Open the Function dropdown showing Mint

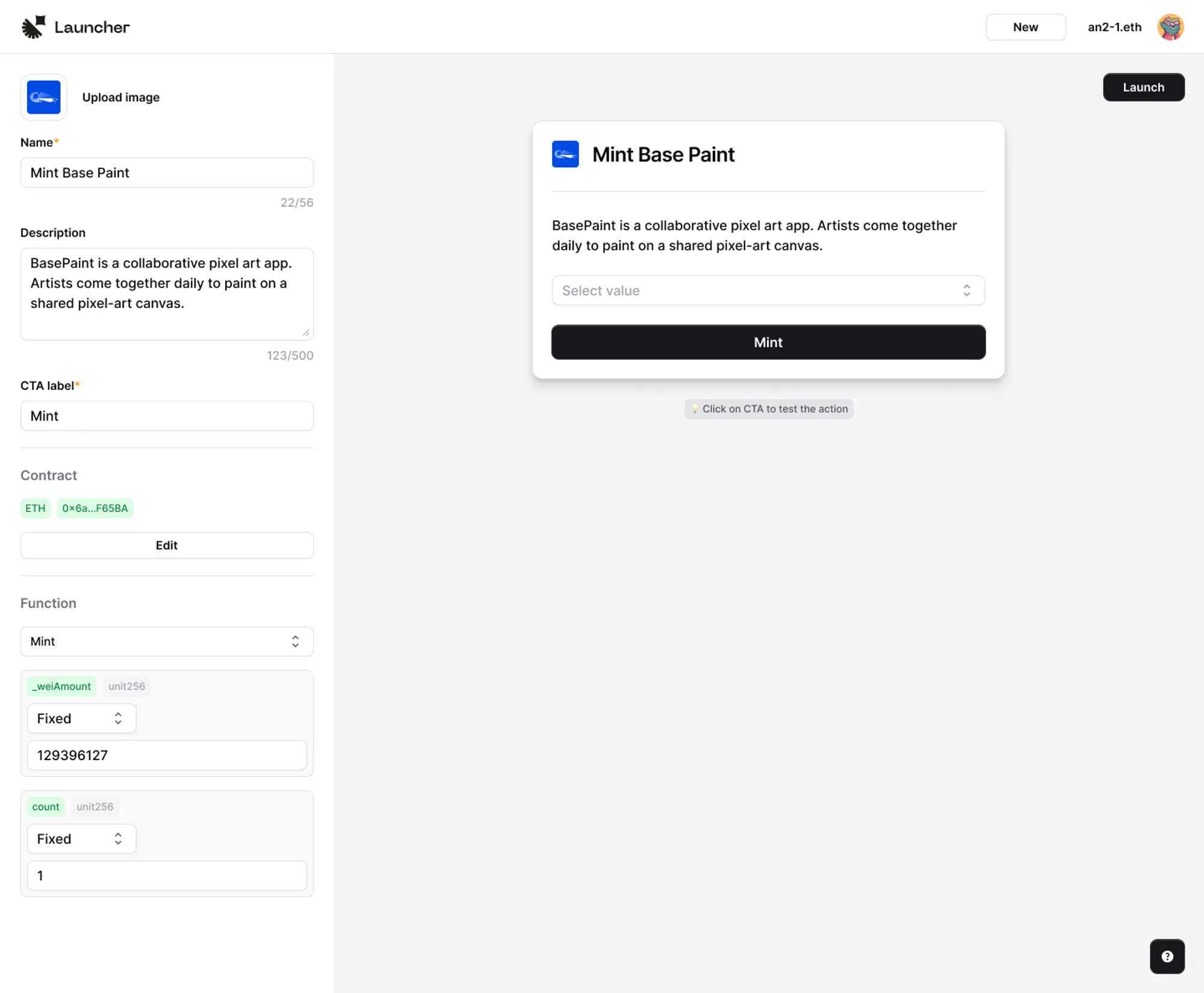167,642
